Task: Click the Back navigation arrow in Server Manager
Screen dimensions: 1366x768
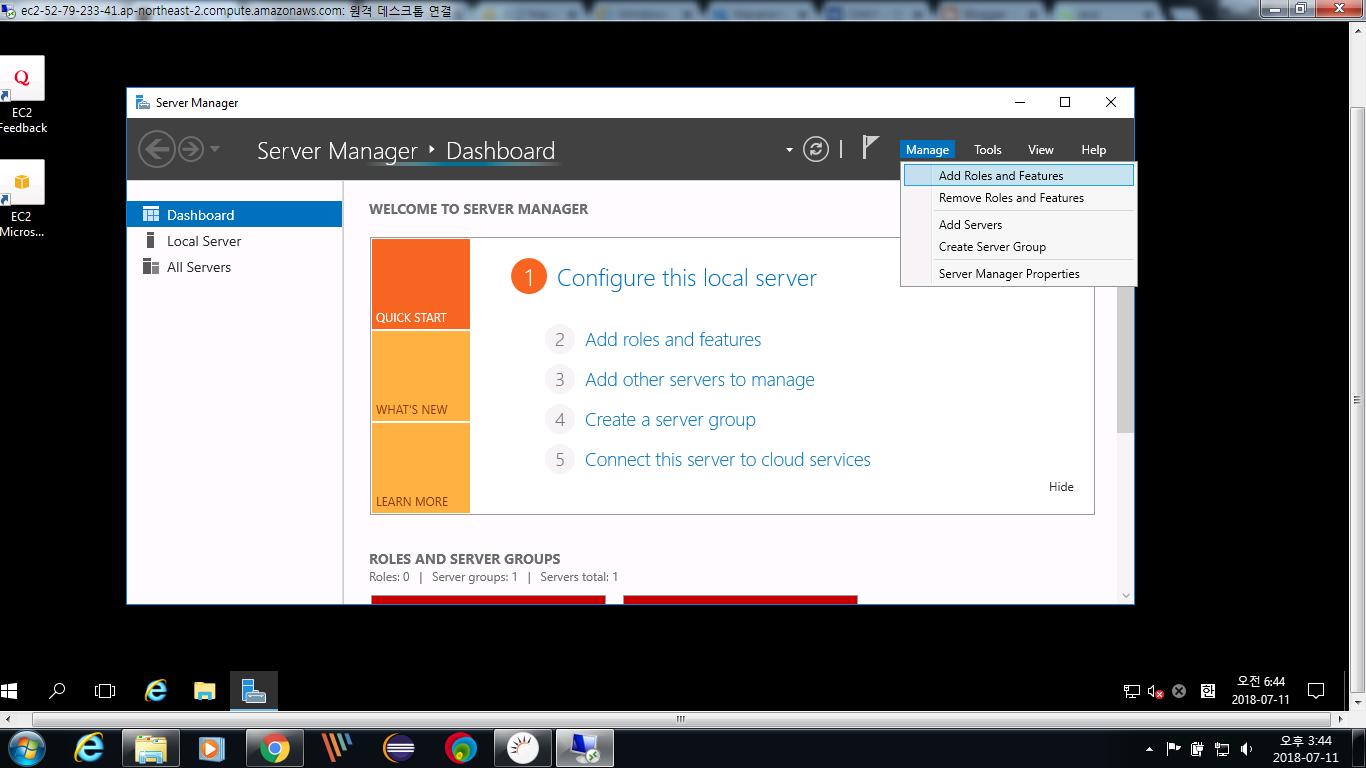Action: coord(156,150)
